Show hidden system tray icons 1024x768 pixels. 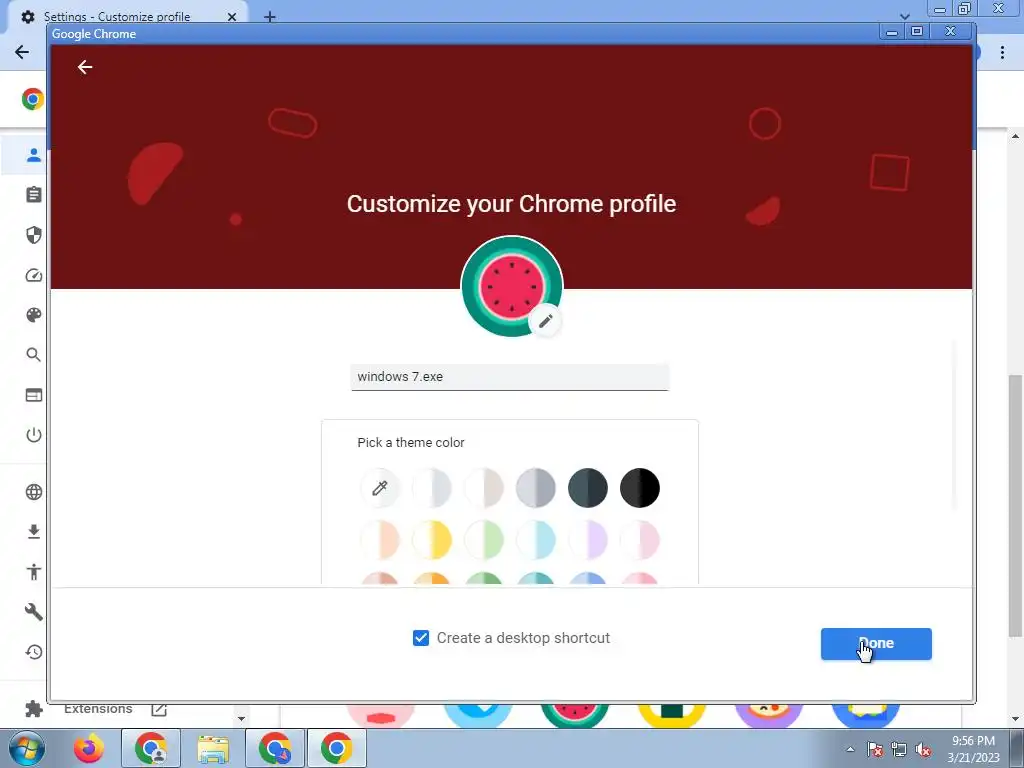click(850, 749)
